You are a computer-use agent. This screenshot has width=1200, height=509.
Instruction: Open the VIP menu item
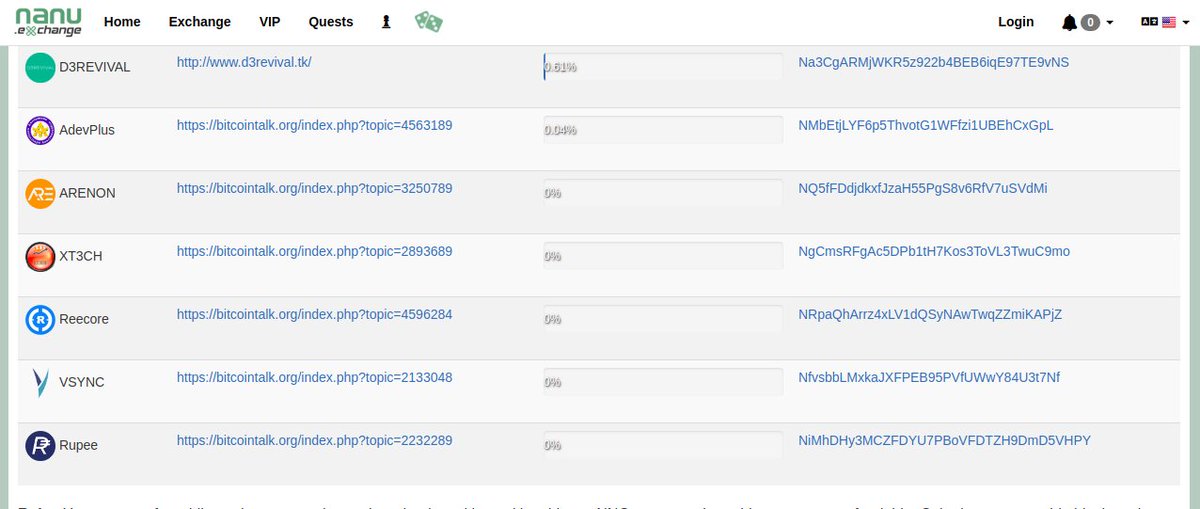click(270, 22)
